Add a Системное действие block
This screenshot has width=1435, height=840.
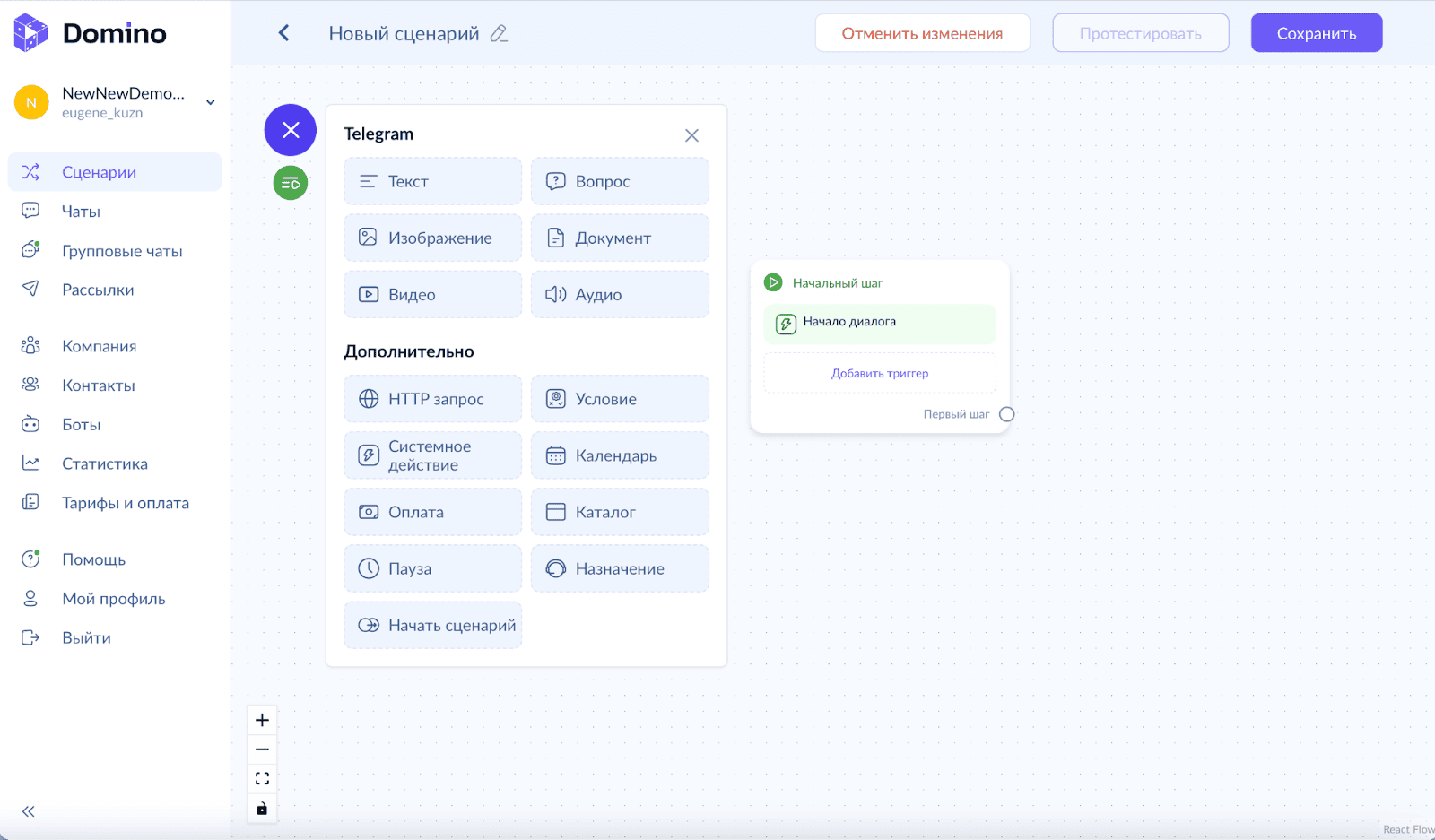pos(432,455)
